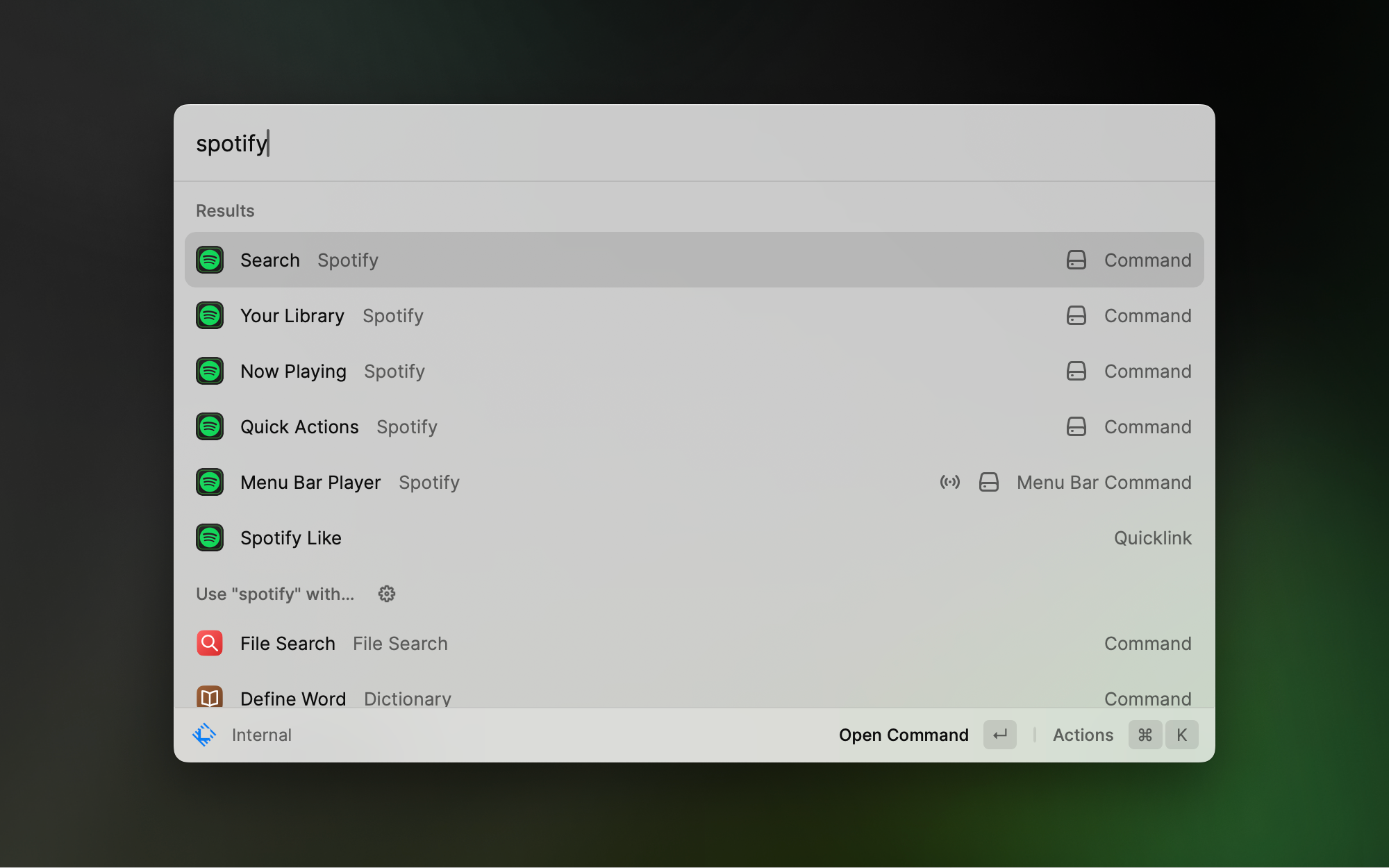Click the gear icon beside Use "spotify" with
The height and width of the screenshot is (868, 1389).
tap(387, 594)
